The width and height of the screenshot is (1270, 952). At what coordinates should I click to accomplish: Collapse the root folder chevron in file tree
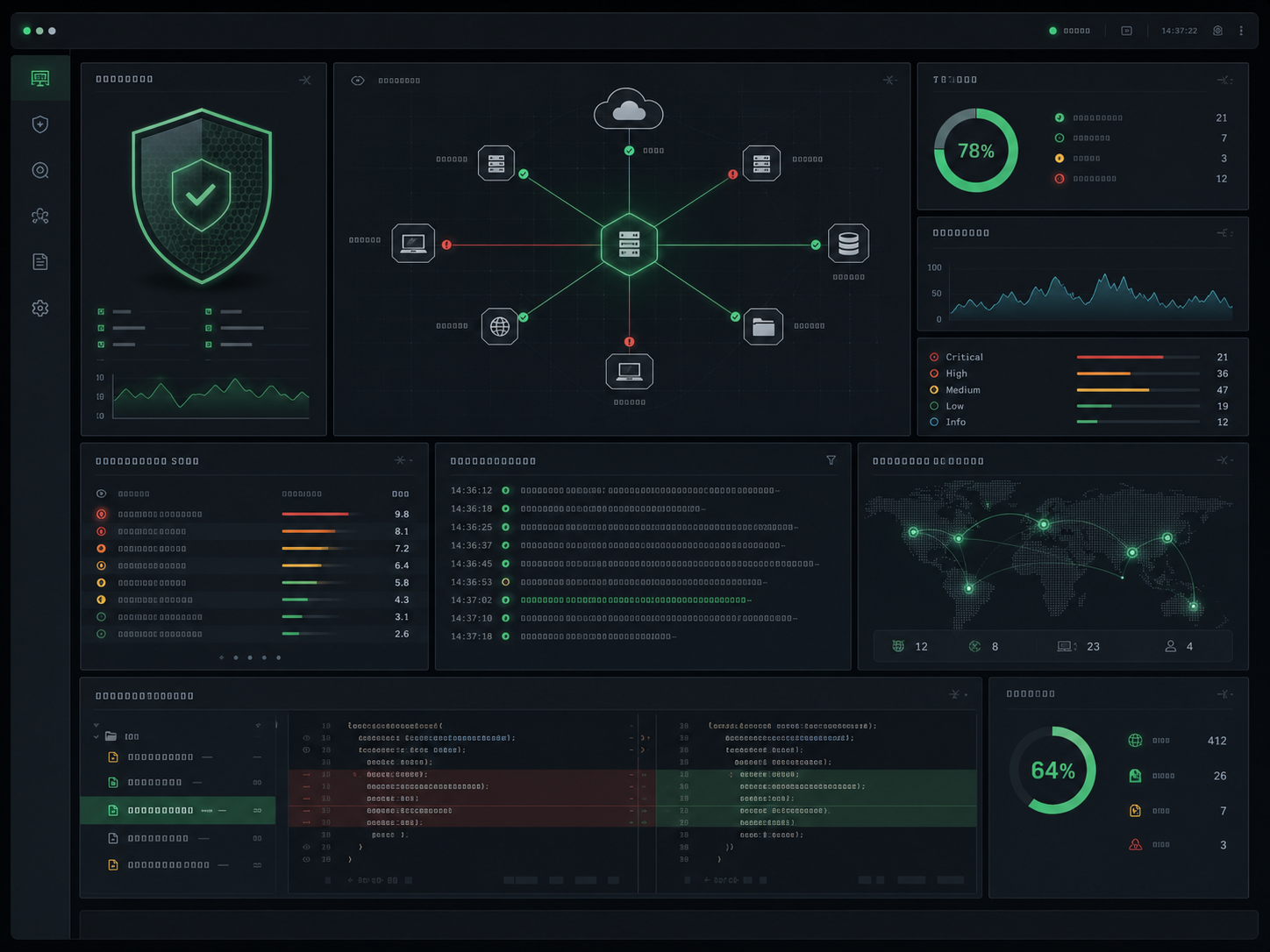96,736
